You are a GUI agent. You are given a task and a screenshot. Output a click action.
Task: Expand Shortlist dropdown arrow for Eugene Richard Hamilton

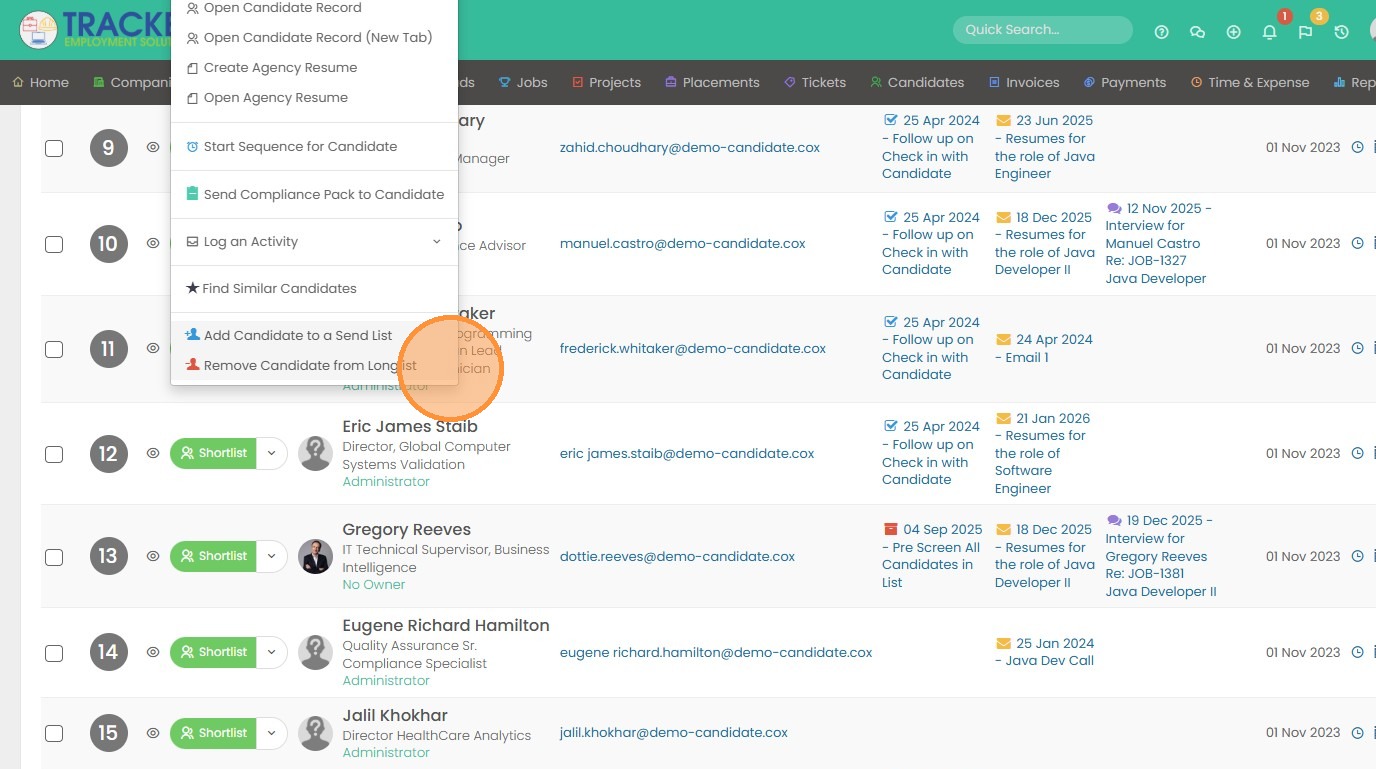click(271, 652)
